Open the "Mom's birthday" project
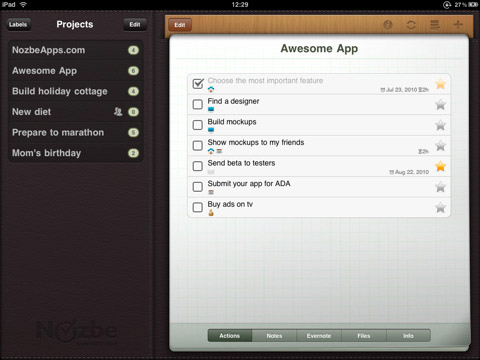Viewport: 480px width, 360px height. [x=76, y=153]
